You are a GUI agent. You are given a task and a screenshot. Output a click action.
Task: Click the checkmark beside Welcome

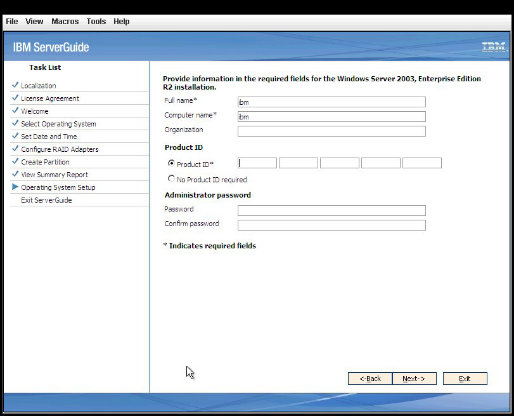[15, 110]
